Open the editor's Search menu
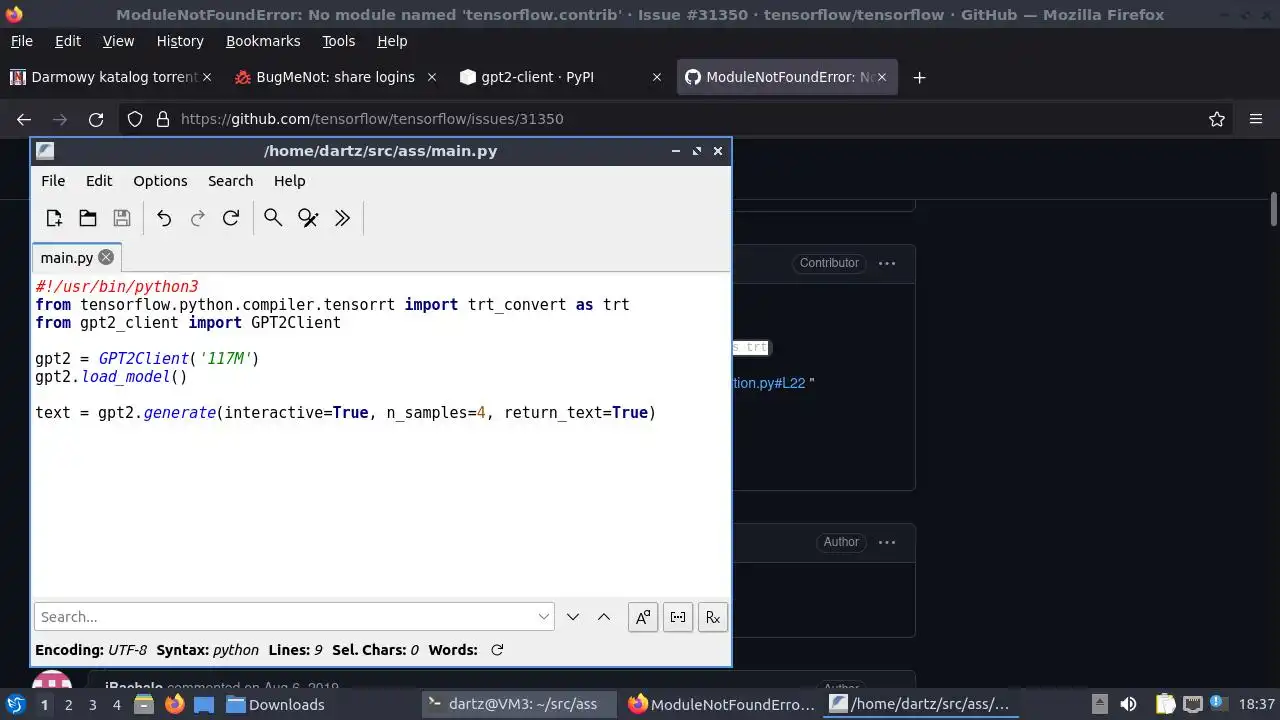The image size is (1280, 720). point(230,181)
